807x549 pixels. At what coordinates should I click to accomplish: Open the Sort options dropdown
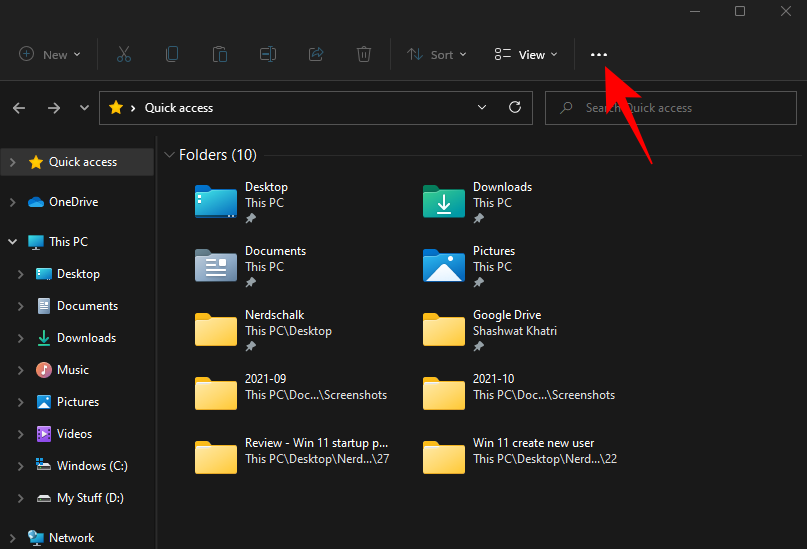pyautogui.click(x=437, y=55)
